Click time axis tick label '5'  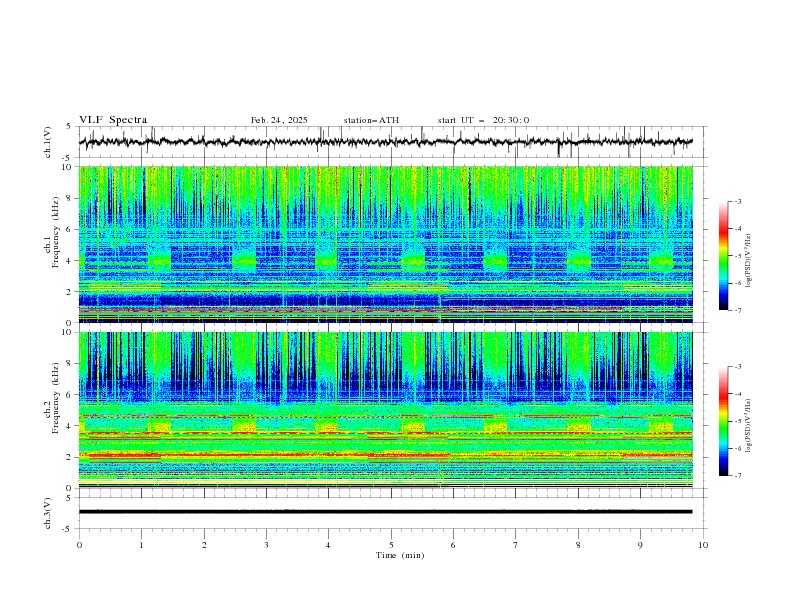(391, 545)
